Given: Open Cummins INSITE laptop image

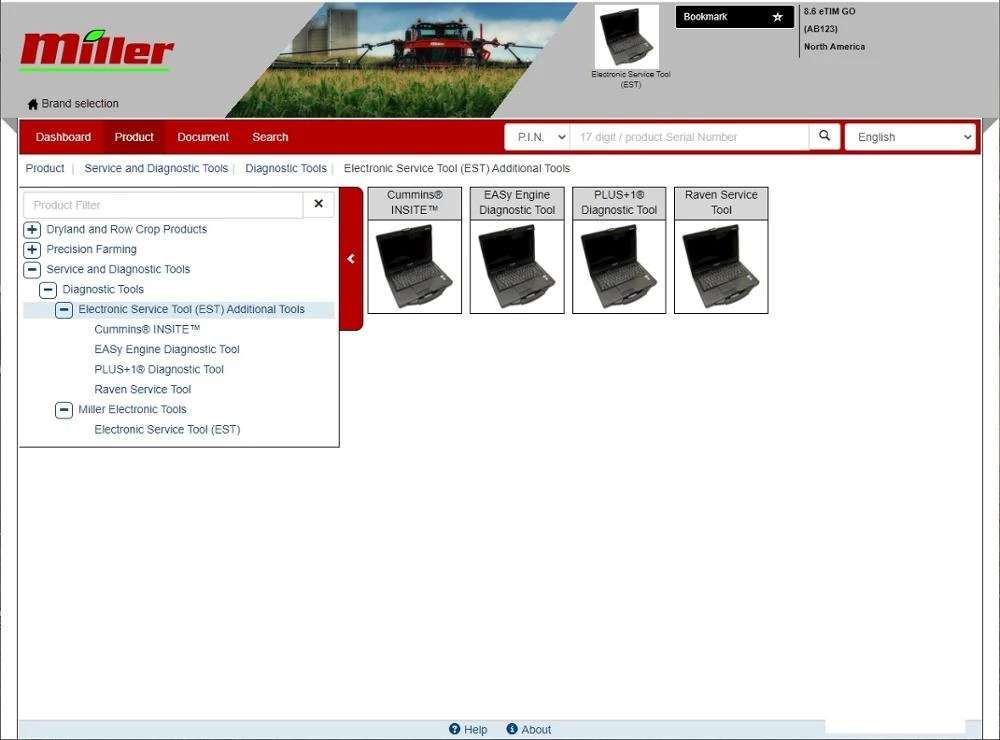Looking at the screenshot, I should pos(415,267).
